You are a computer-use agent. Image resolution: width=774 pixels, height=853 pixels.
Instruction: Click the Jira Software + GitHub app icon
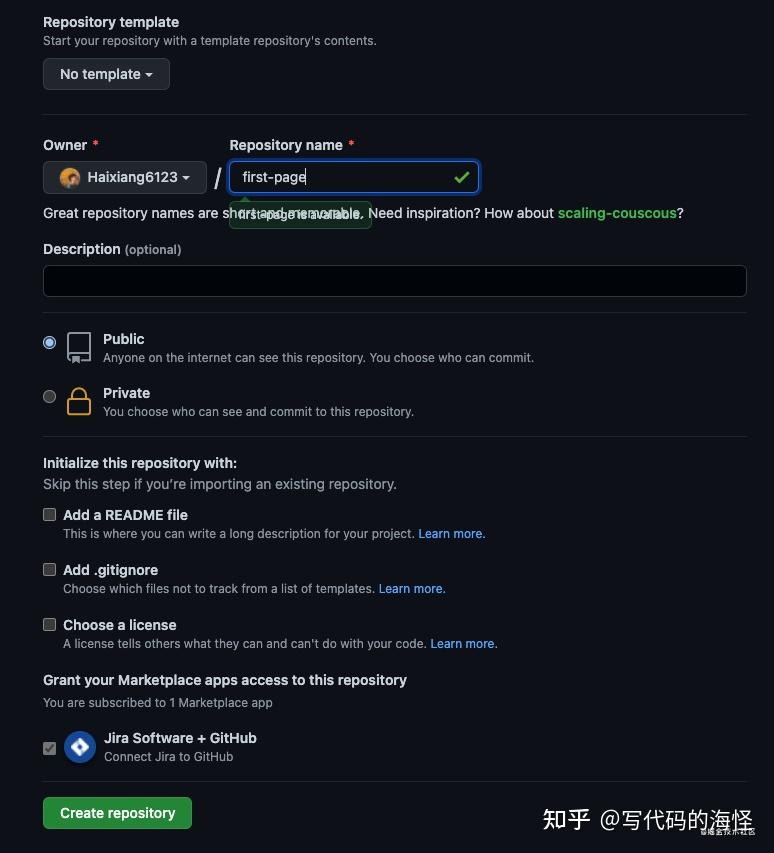pyautogui.click(x=79, y=746)
